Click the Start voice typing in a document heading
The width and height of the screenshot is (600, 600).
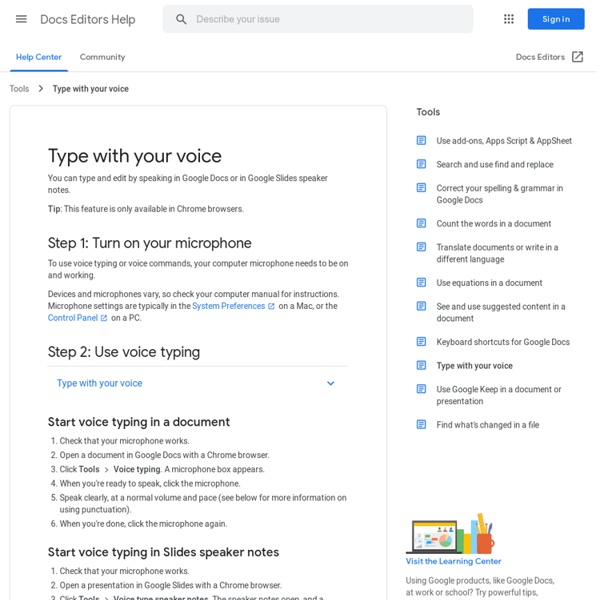(x=139, y=422)
